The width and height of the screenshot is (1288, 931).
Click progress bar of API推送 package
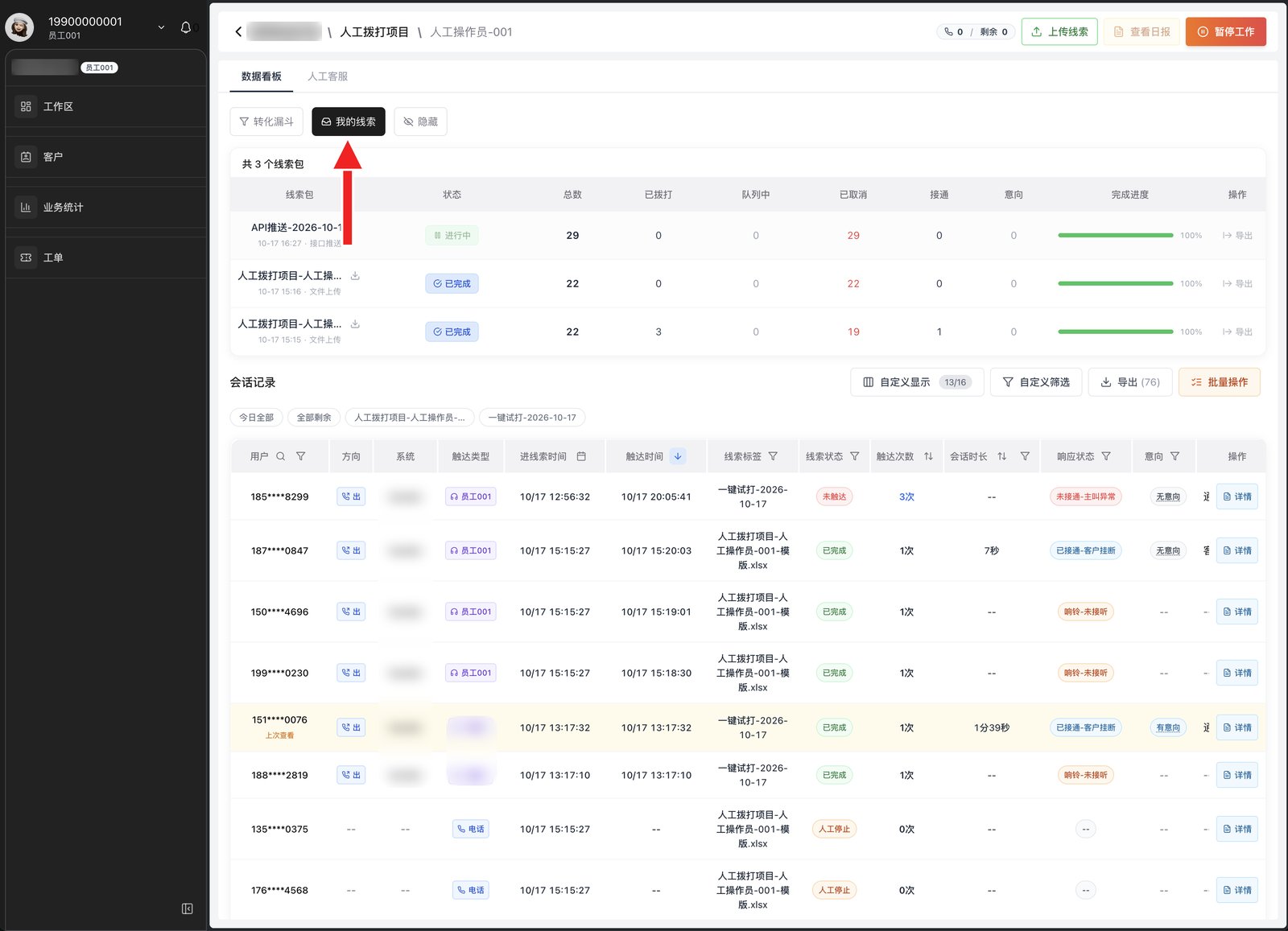[1116, 236]
